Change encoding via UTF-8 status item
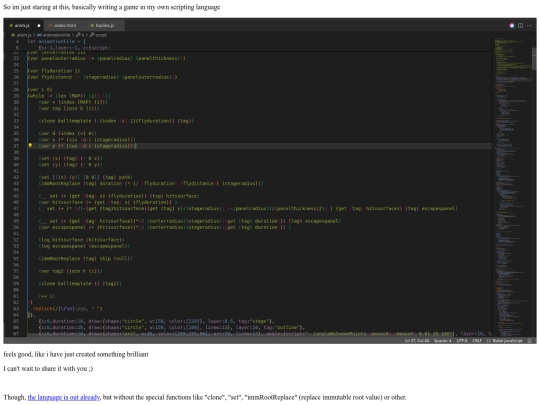This screenshot has width=540, height=405. (462, 341)
